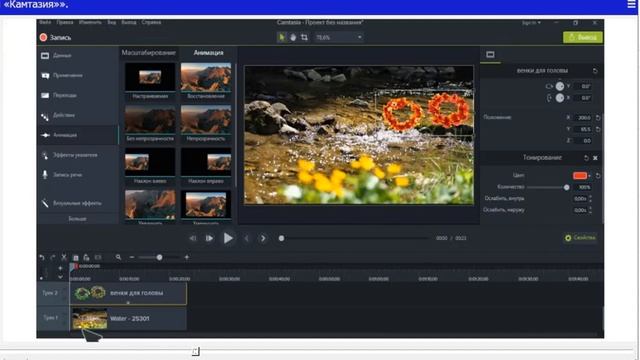Open the Визуальные эффекты panel
Image resolution: width=640 pixels, height=360 pixels.
[x=78, y=203]
